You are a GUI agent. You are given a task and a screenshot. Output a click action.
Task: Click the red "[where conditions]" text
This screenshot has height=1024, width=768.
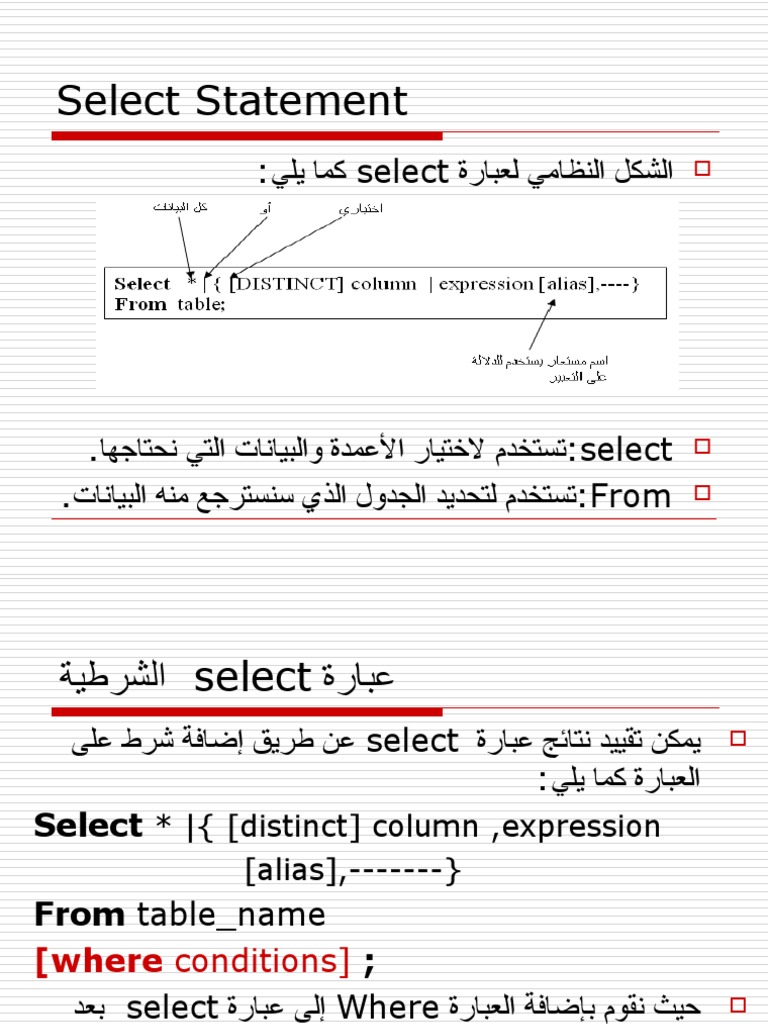click(x=192, y=961)
